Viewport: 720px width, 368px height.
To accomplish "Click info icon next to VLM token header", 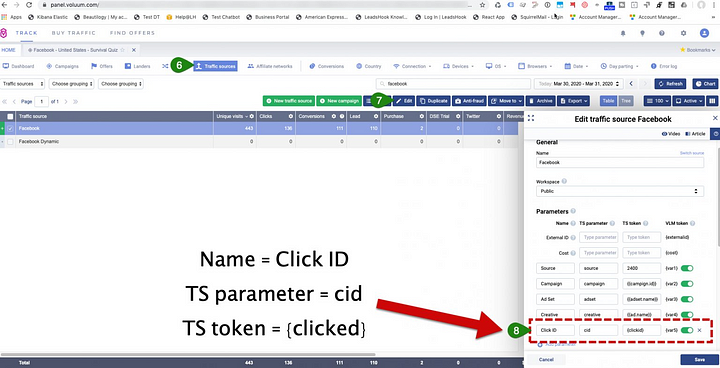I will point(692,223).
